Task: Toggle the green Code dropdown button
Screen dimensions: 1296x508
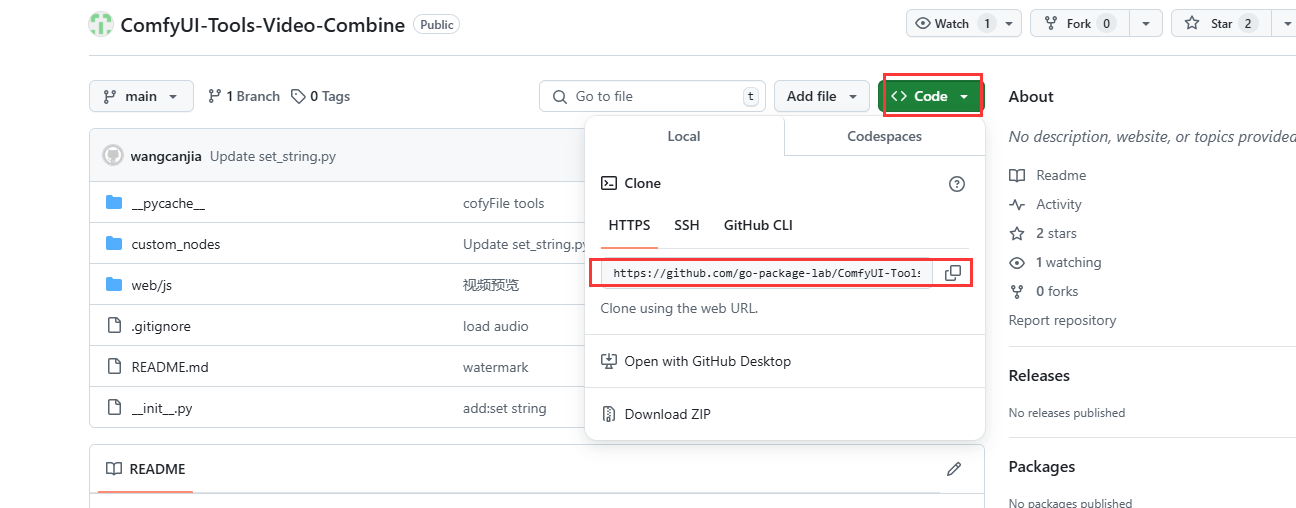Action: point(931,96)
